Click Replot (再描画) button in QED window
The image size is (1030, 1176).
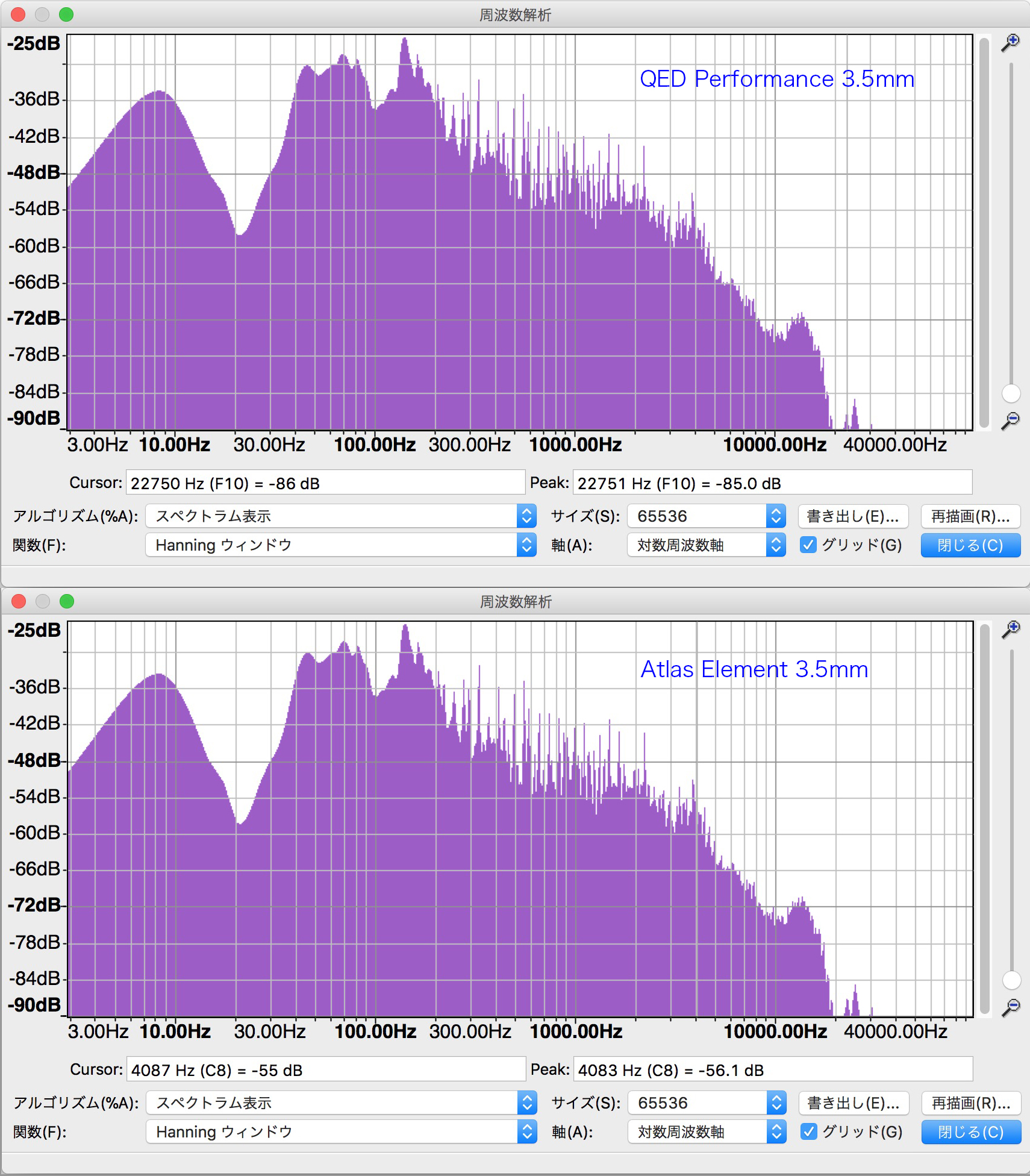pos(970,516)
